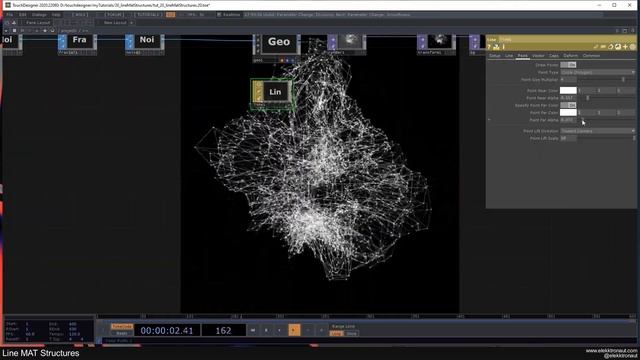
Task: Open the File menu
Action: (9, 15)
